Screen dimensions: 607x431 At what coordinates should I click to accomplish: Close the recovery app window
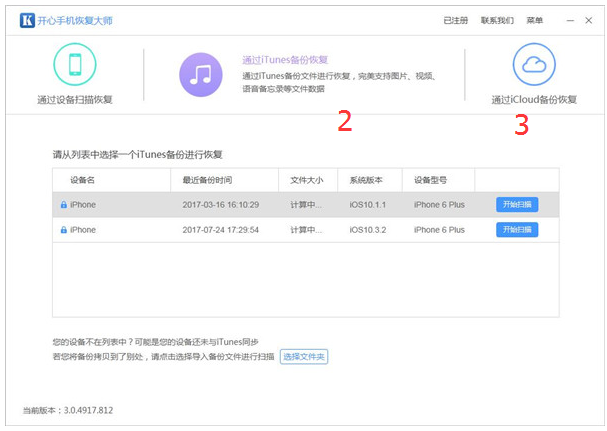click(588, 21)
